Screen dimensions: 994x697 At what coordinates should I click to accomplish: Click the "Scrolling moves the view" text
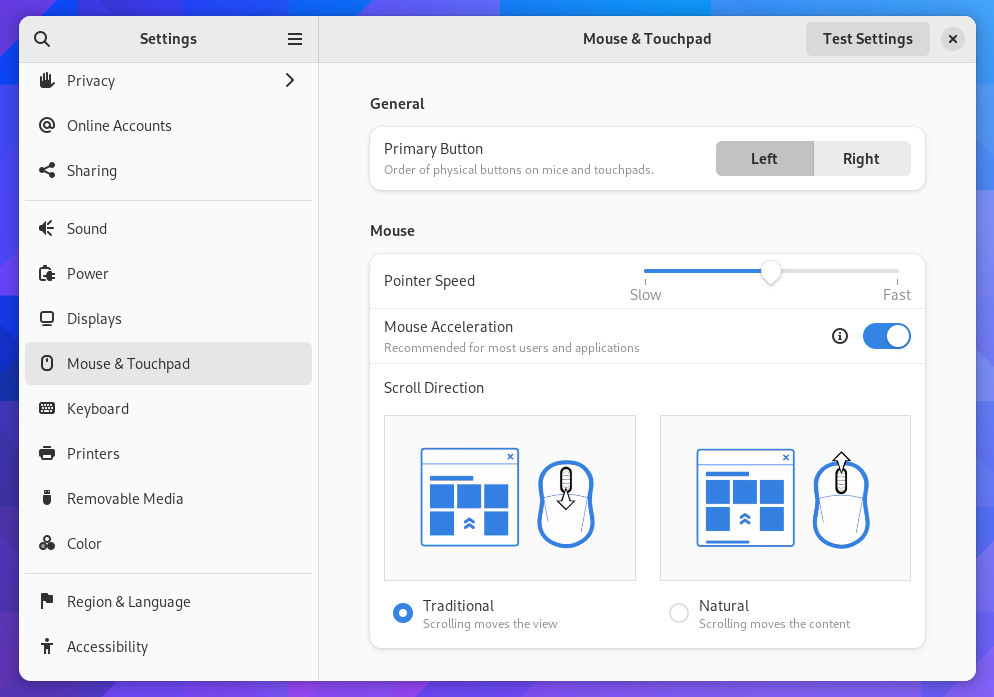point(490,623)
